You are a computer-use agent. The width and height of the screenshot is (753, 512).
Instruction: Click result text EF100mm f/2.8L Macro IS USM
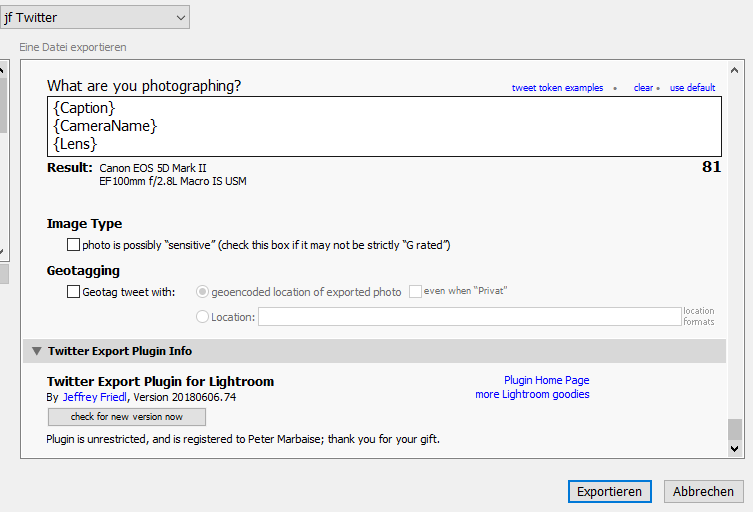[x=173, y=181]
